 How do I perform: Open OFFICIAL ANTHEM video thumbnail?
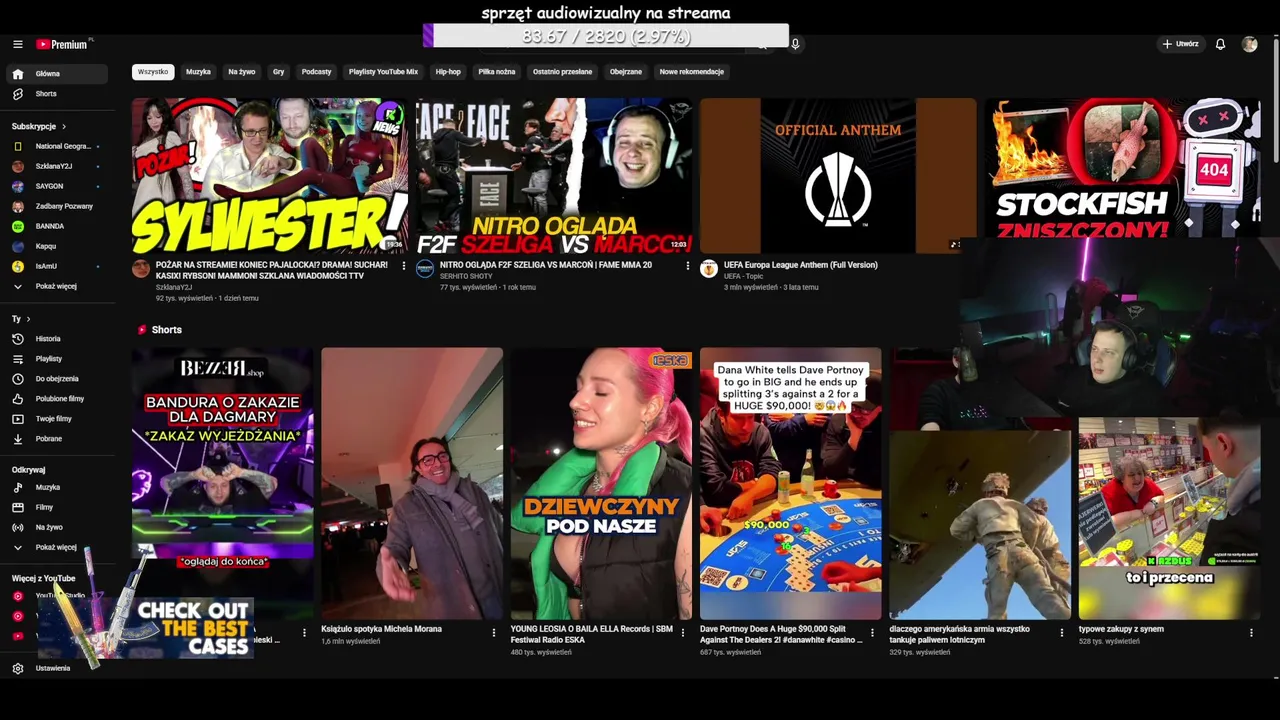pyautogui.click(x=838, y=176)
